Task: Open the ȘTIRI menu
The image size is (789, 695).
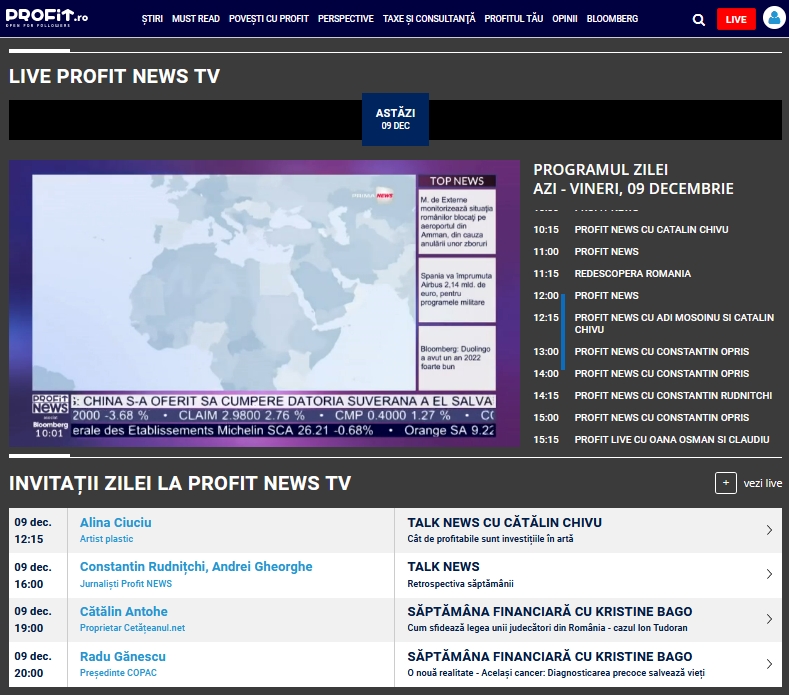Action: point(152,19)
